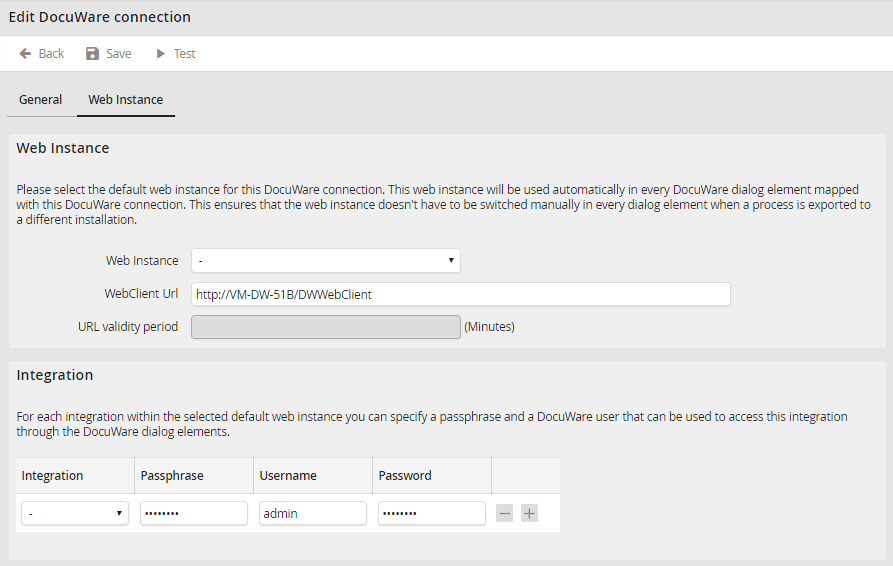
Task: Click the Back button label
Action: click(51, 54)
